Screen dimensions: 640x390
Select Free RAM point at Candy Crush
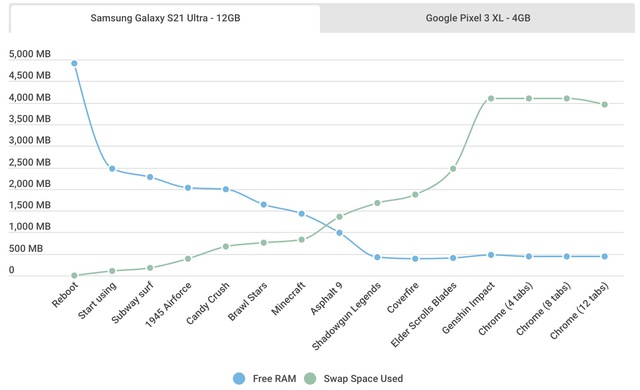click(226, 189)
